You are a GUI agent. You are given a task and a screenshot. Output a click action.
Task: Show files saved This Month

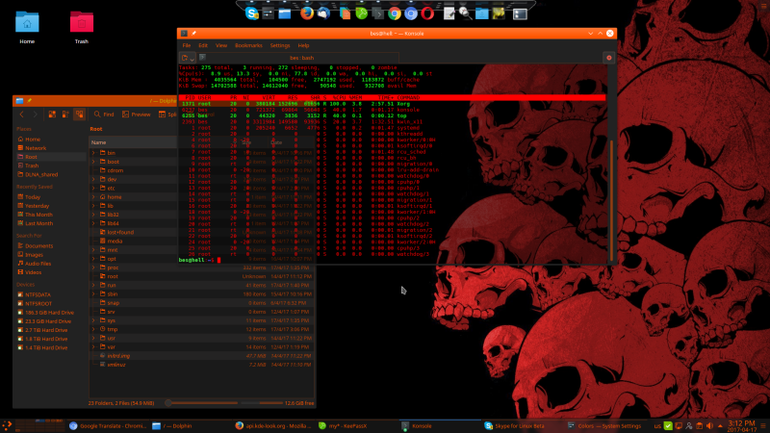[50, 215]
